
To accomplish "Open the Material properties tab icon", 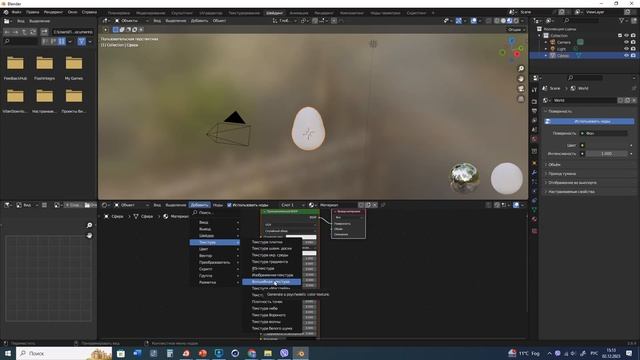I will (x=534, y=220).
